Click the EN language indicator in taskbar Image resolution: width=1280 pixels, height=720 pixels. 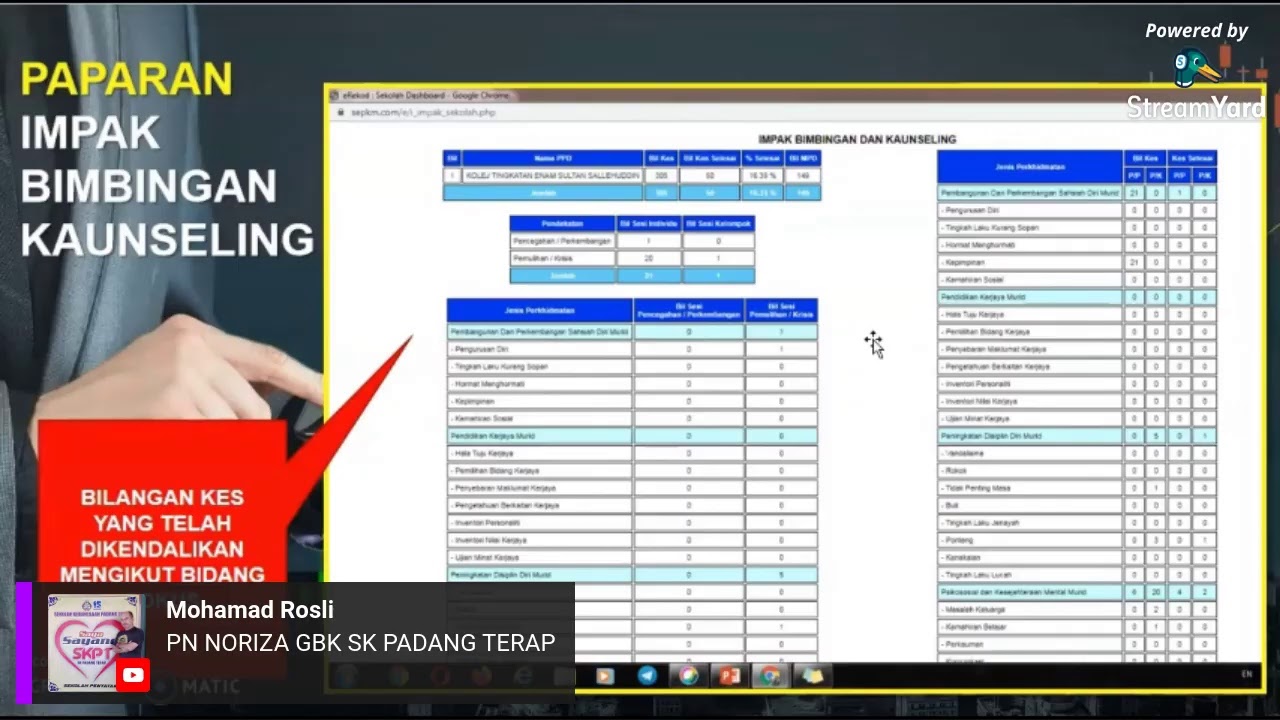[x=1246, y=675]
